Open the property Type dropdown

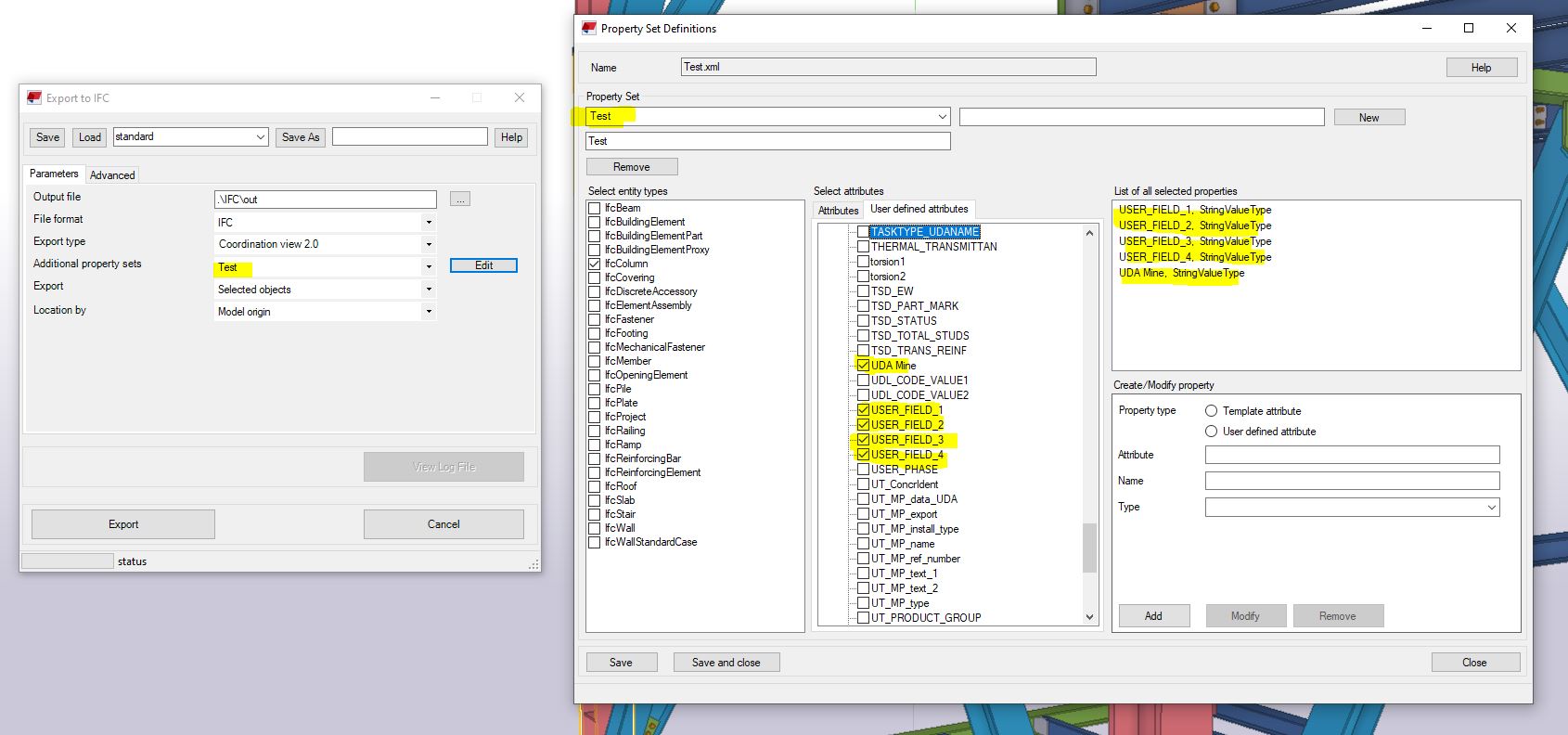pyautogui.click(x=1491, y=508)
